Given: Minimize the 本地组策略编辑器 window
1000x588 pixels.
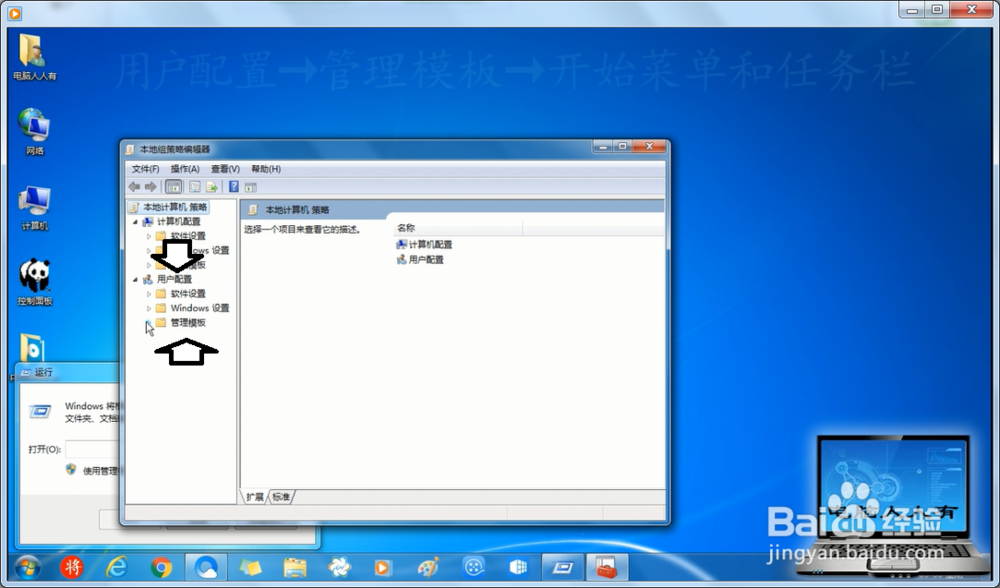Looking at the screenshot, I should 603,147.
